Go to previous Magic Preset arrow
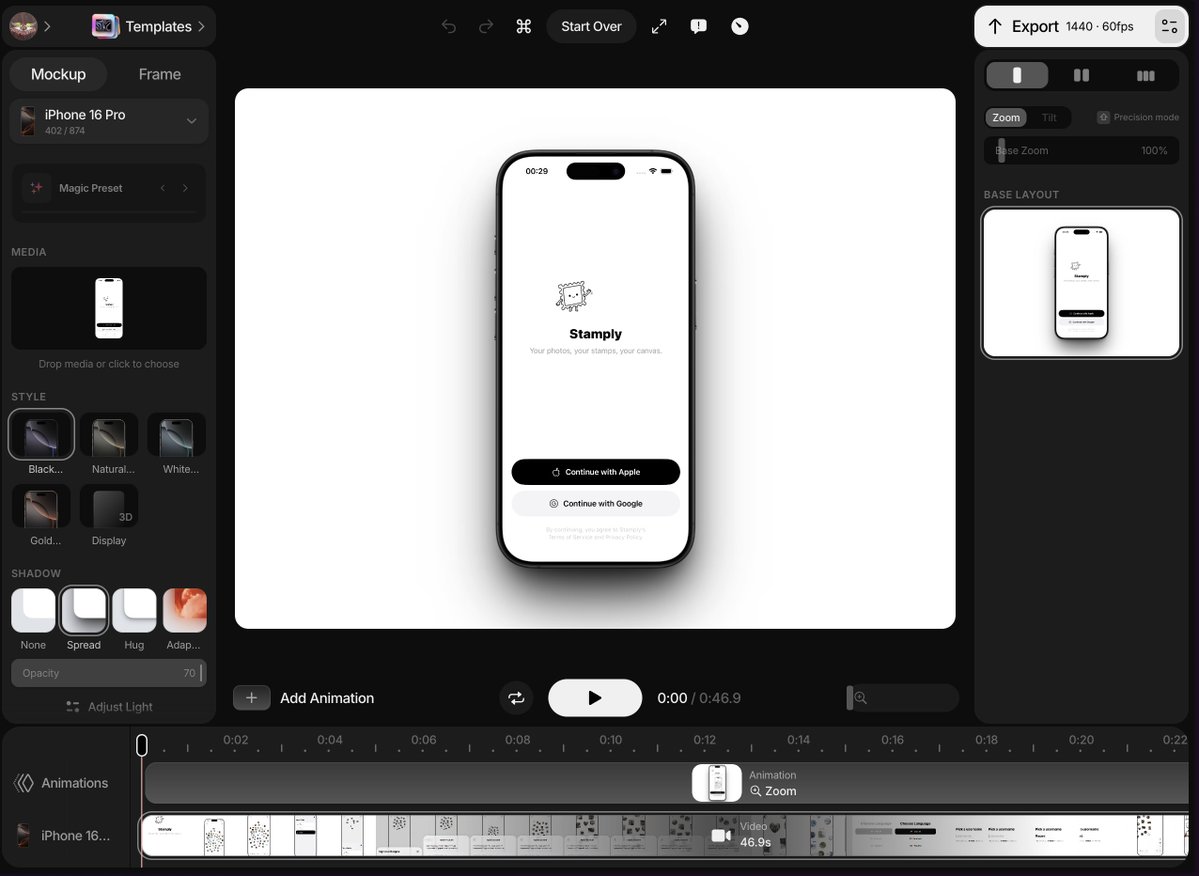Image resolution: width=1199 pixels, height=876 pixels. coord(163,188)
